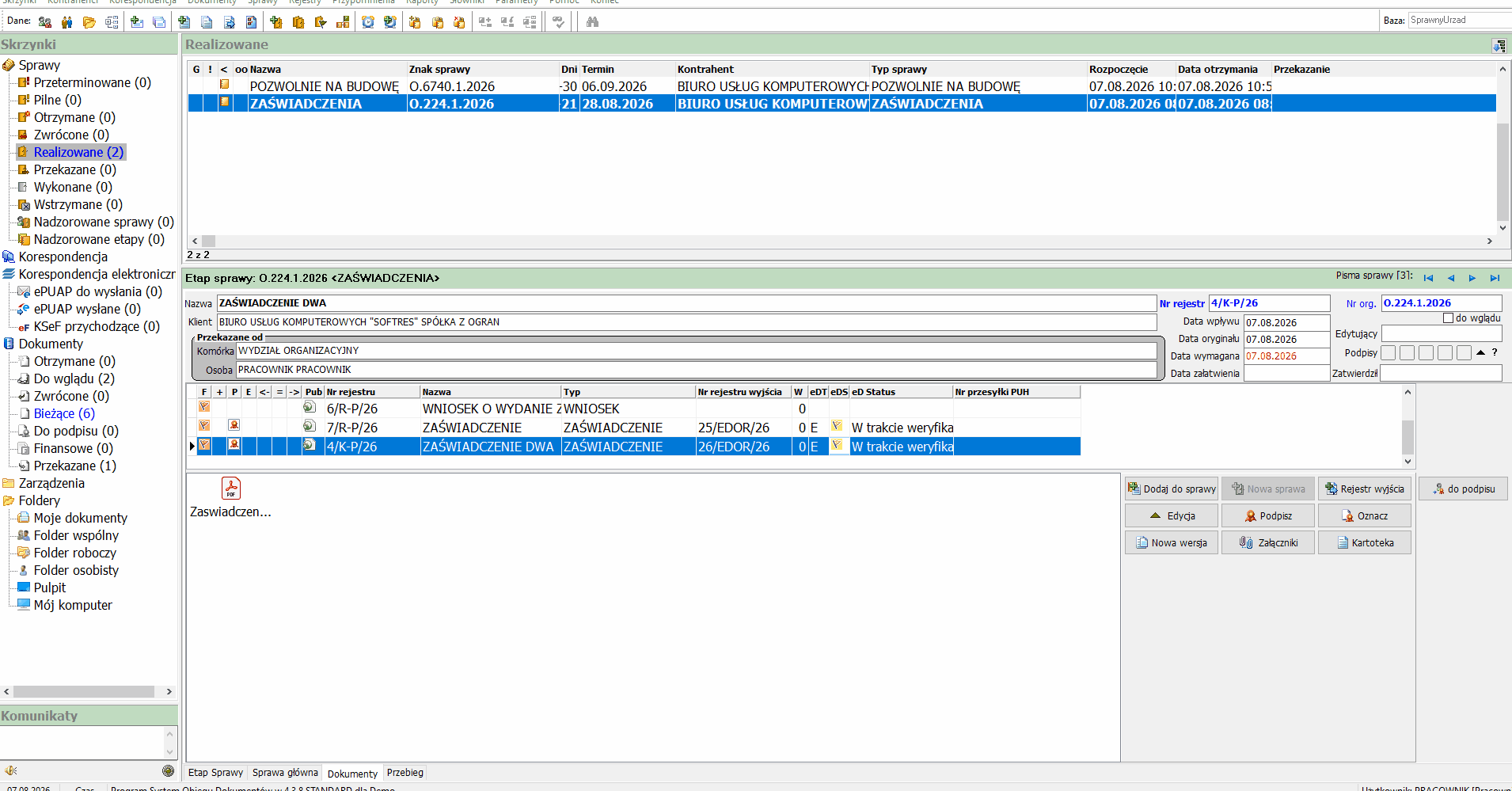Click the horizontal scrollbar under the case list
This screenshot has width=1512, height=791.
841,241
